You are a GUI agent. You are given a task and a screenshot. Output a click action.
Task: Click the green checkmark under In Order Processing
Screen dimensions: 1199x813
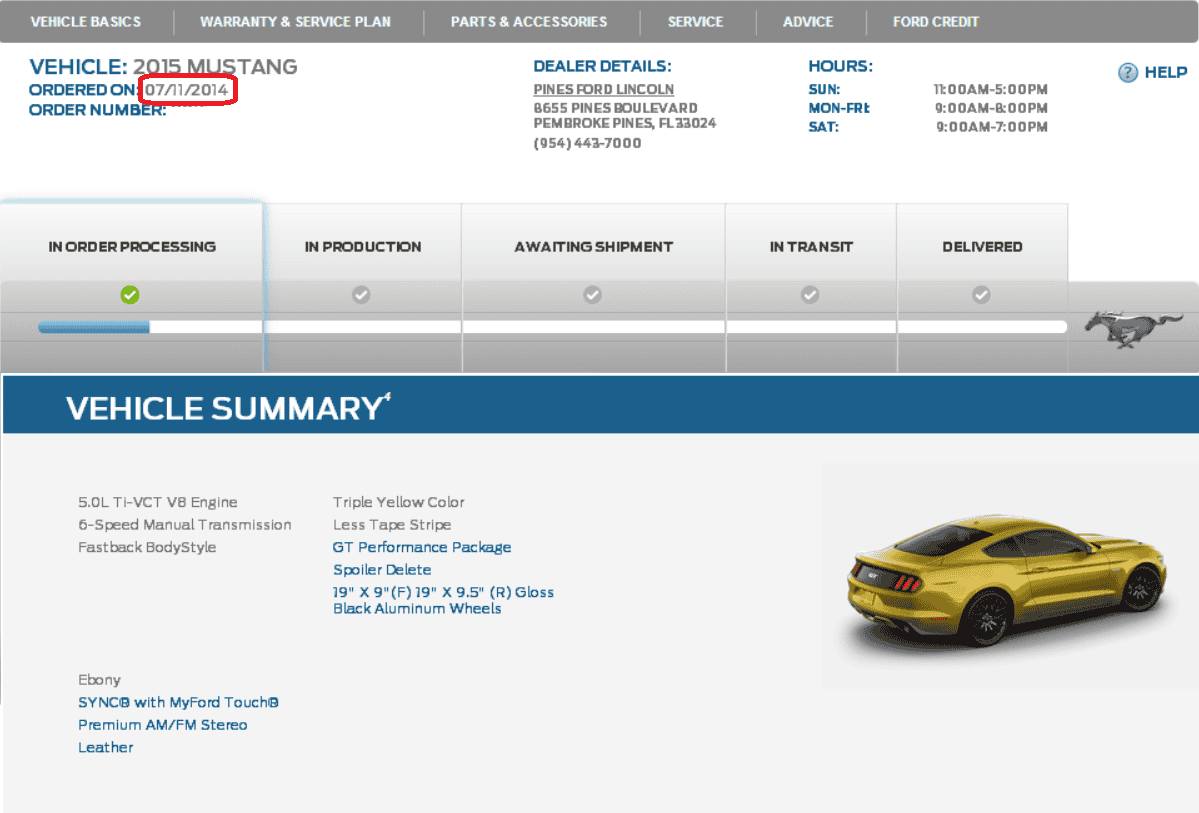tap(130, 294)
